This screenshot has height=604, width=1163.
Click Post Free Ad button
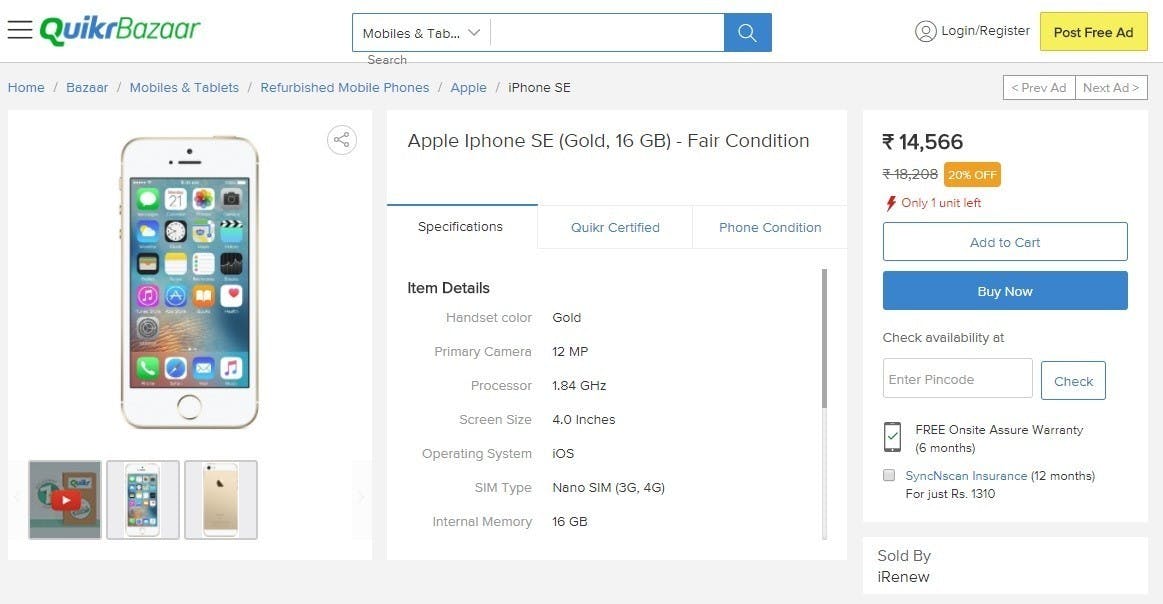1093,32
